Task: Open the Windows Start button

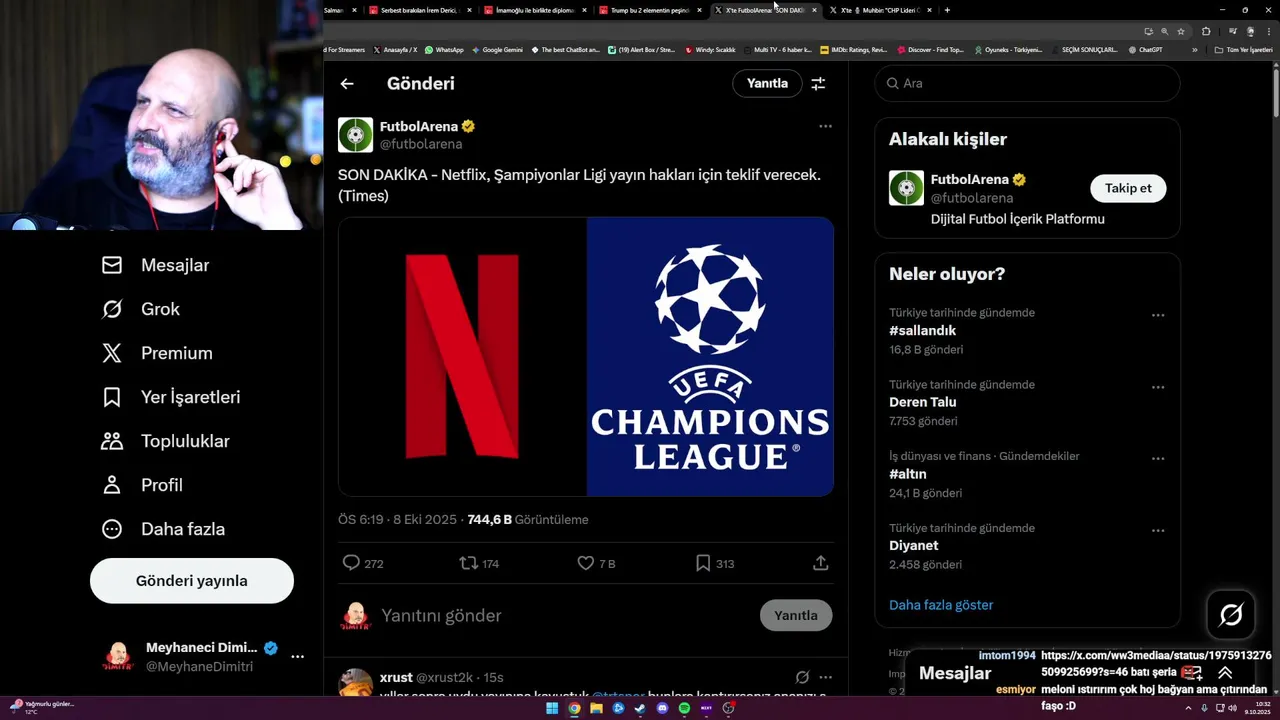Action: coord(552,708)
